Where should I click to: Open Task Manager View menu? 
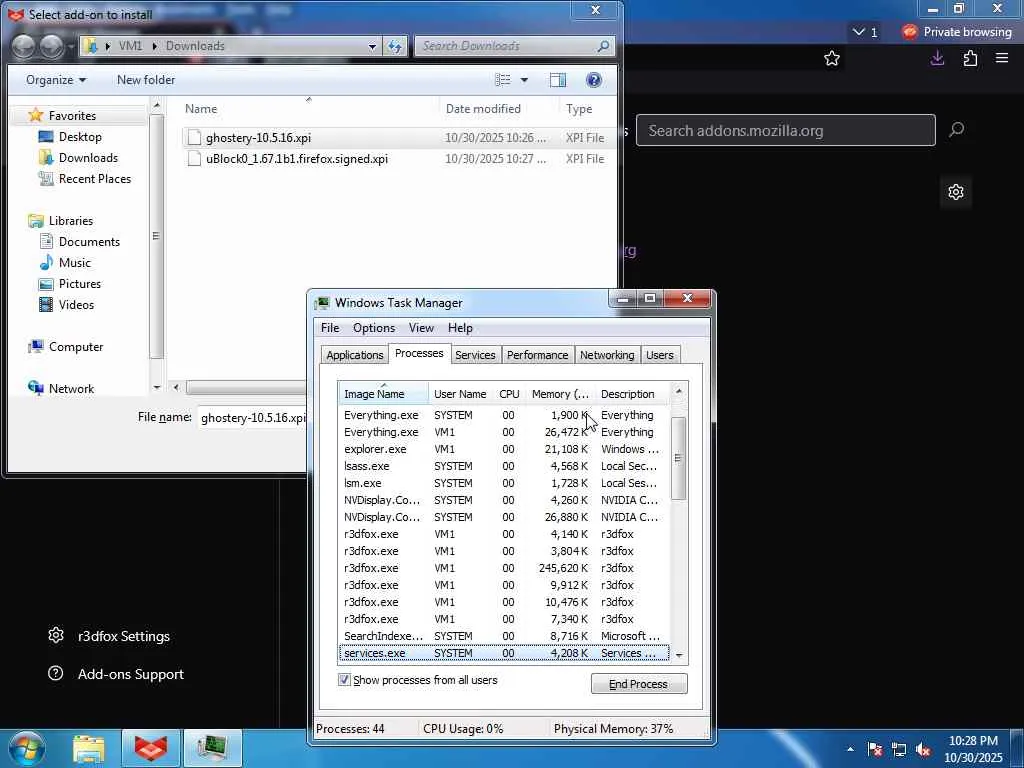[x=421, y=328]
